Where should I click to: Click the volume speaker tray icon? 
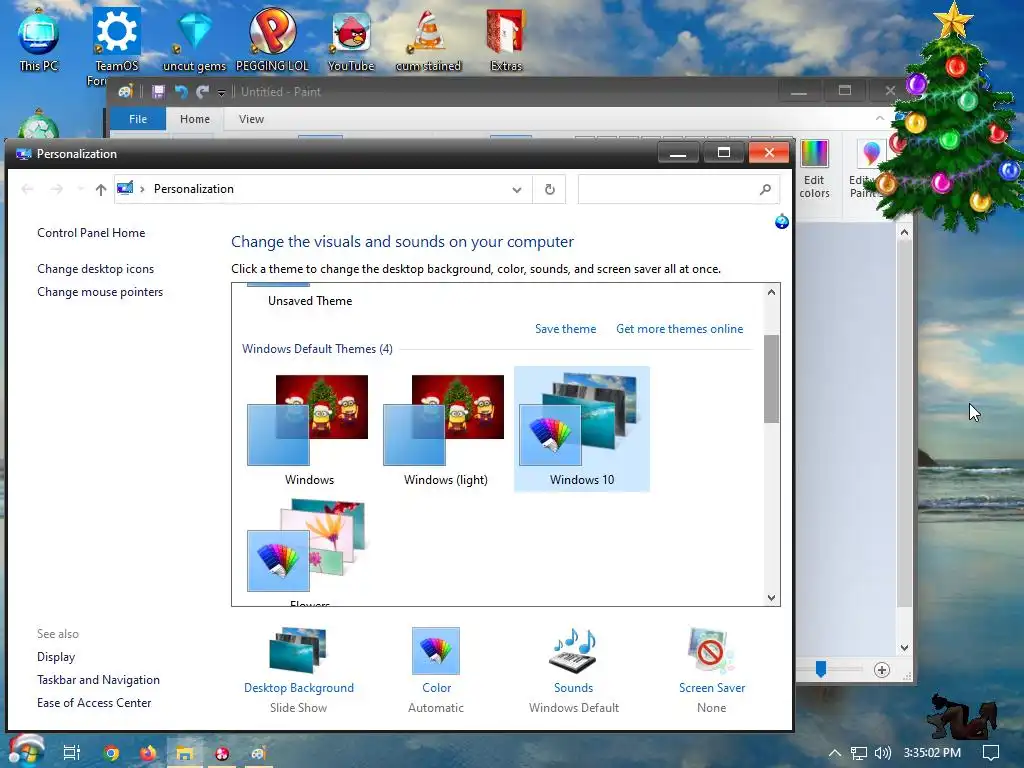coord(882,753)
